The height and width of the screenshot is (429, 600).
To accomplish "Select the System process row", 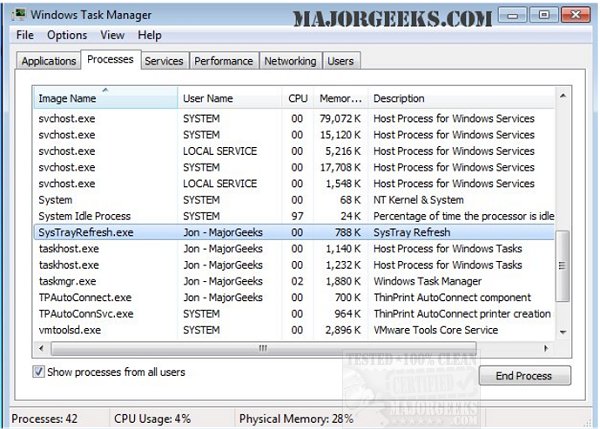I will 294,200.
